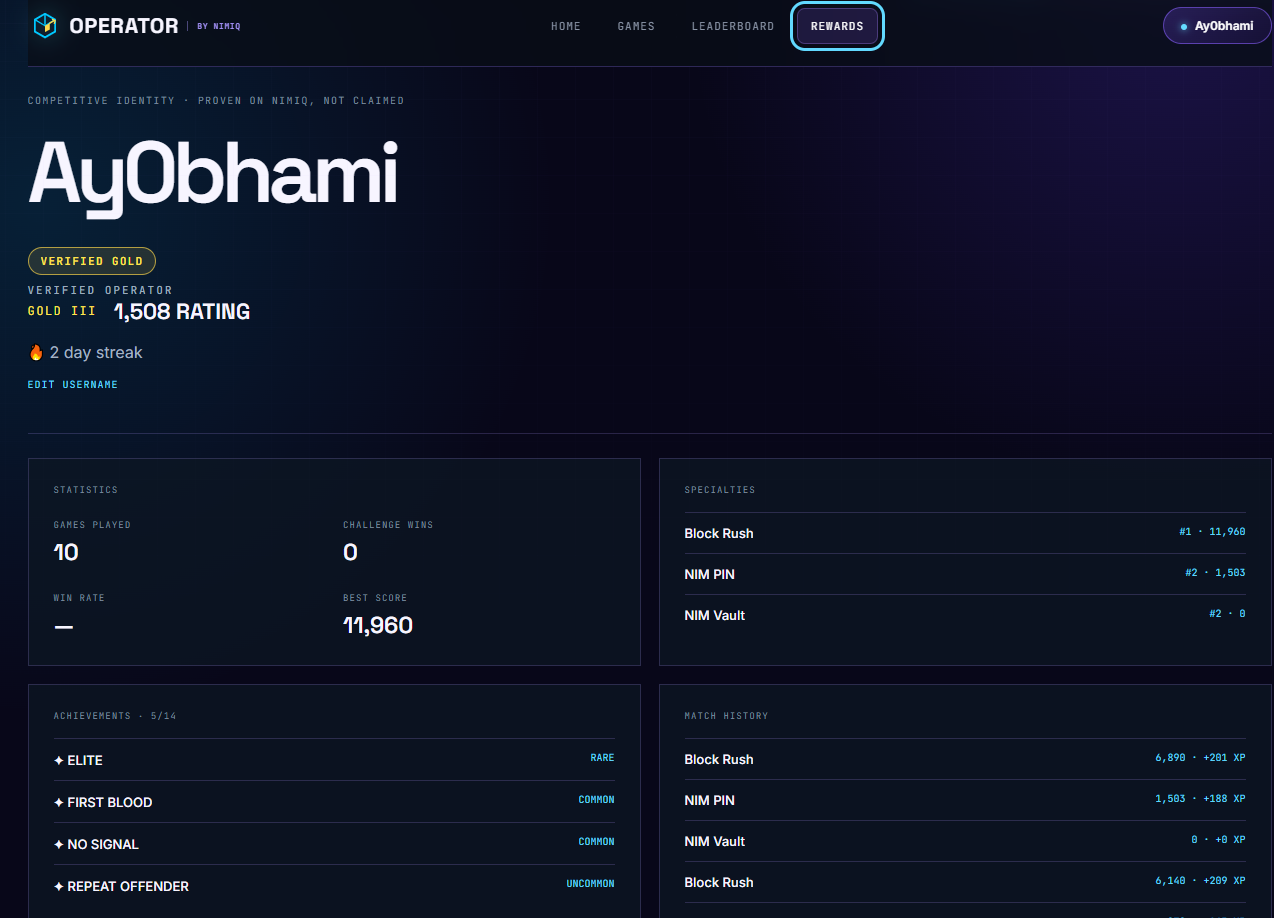Click the 'ACHIEVEMENTS · 5/14' header
This screenshot has width=1274, height=918.
tap(115, 716)
